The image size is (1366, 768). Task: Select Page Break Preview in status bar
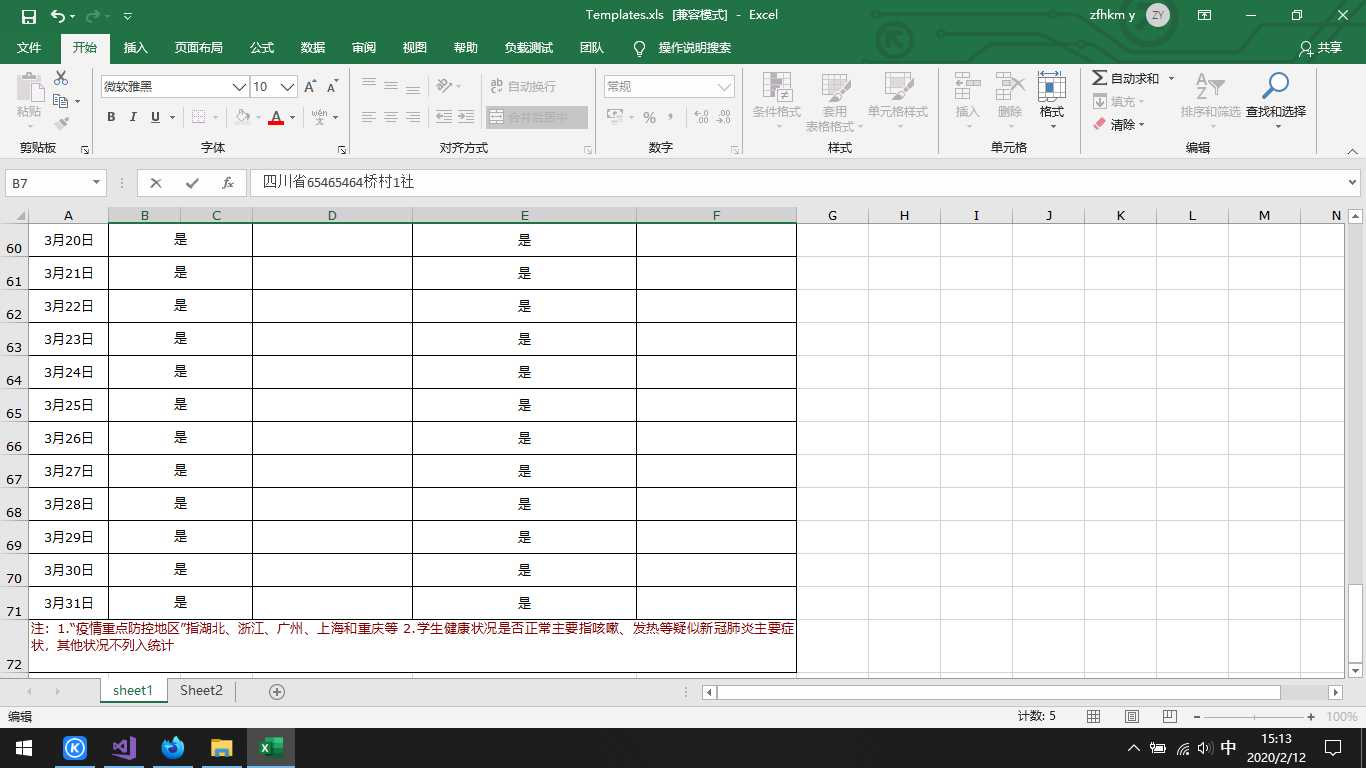(x=1170, y=717)
